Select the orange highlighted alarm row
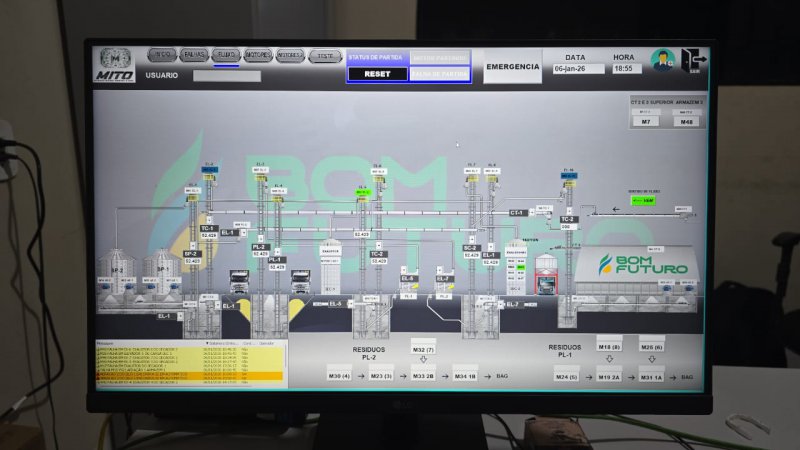 (x=189, y=375)
